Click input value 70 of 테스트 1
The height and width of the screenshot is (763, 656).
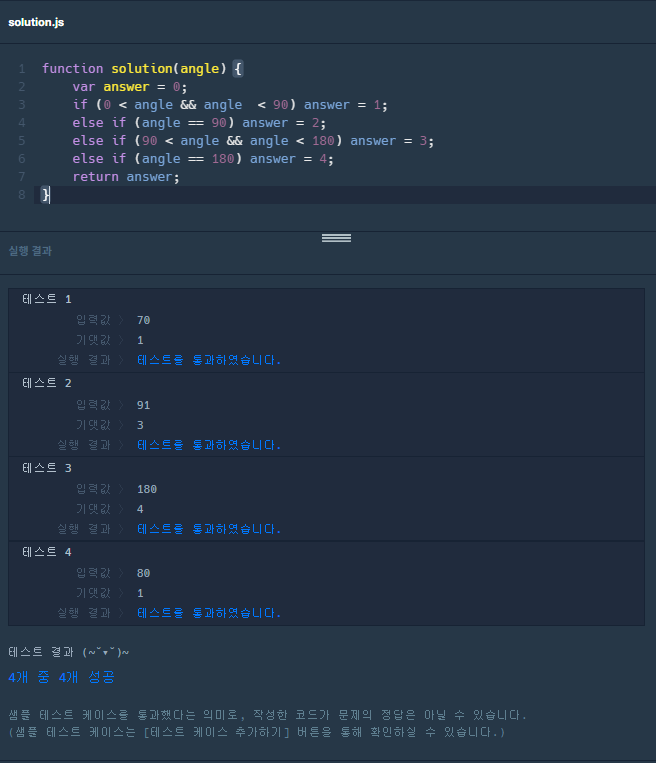pyautogui.click(x=144, y=320)
